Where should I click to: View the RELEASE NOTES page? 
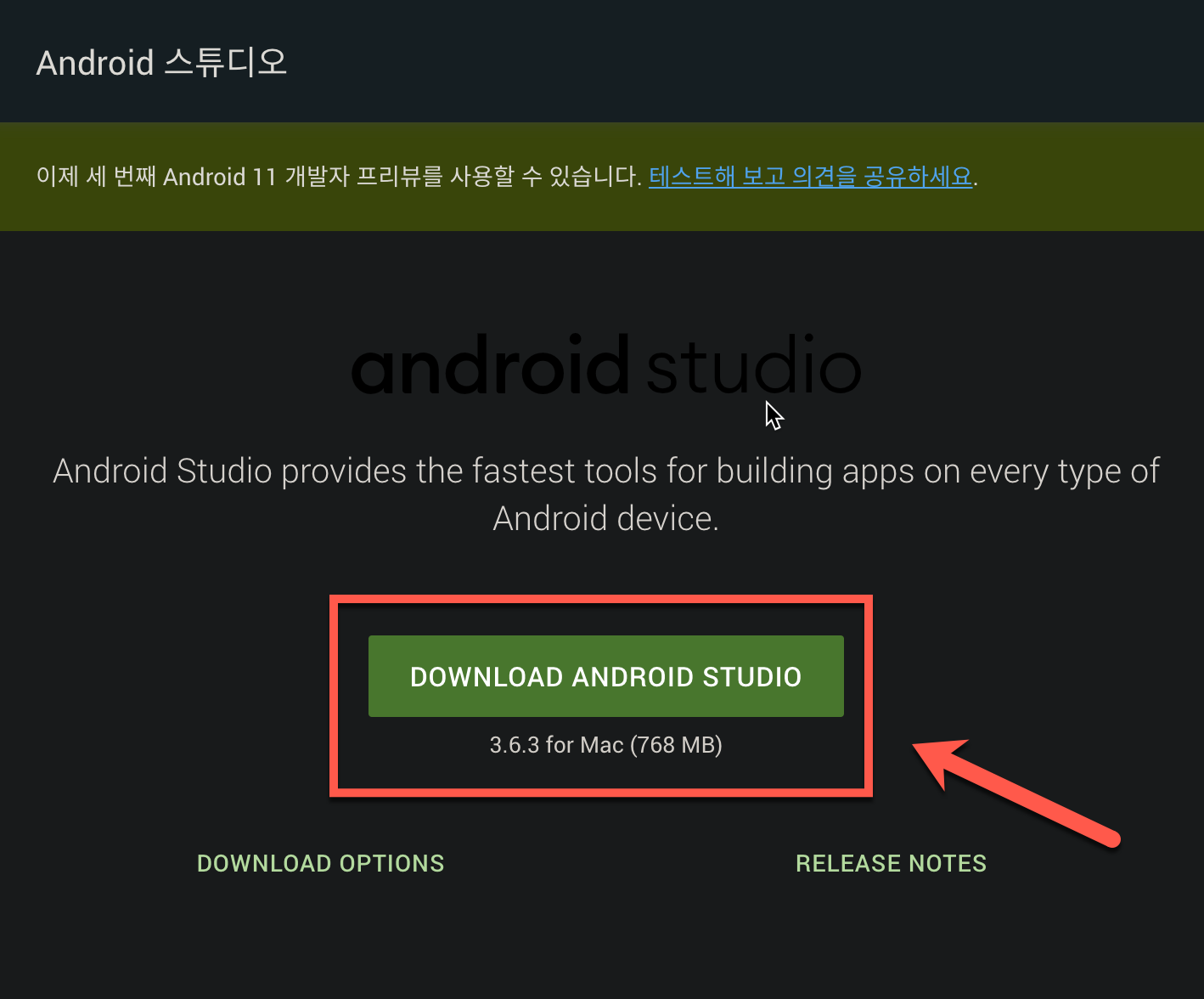[890, 863]
